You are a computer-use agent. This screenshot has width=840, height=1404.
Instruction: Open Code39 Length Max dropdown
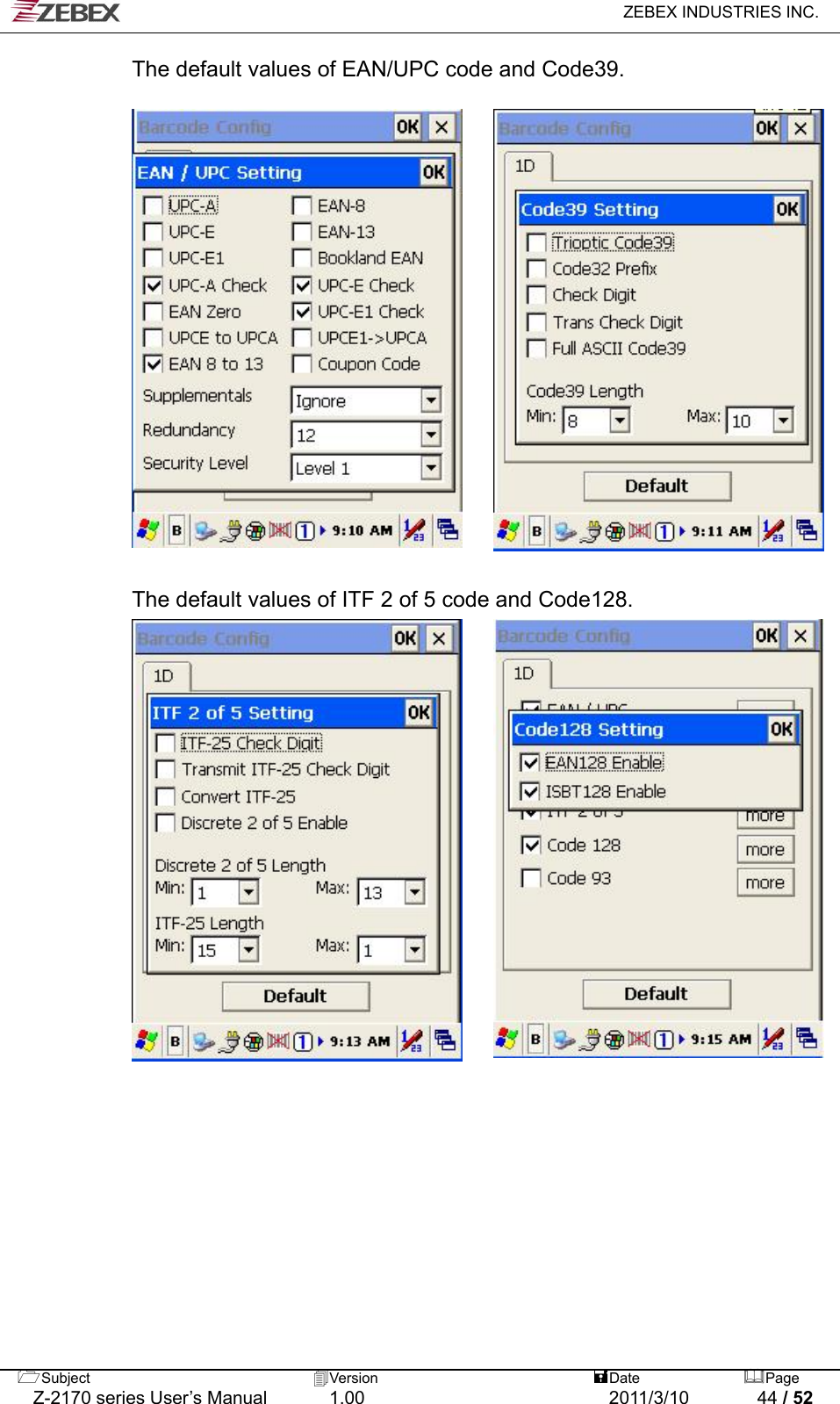tap(783, 421)
